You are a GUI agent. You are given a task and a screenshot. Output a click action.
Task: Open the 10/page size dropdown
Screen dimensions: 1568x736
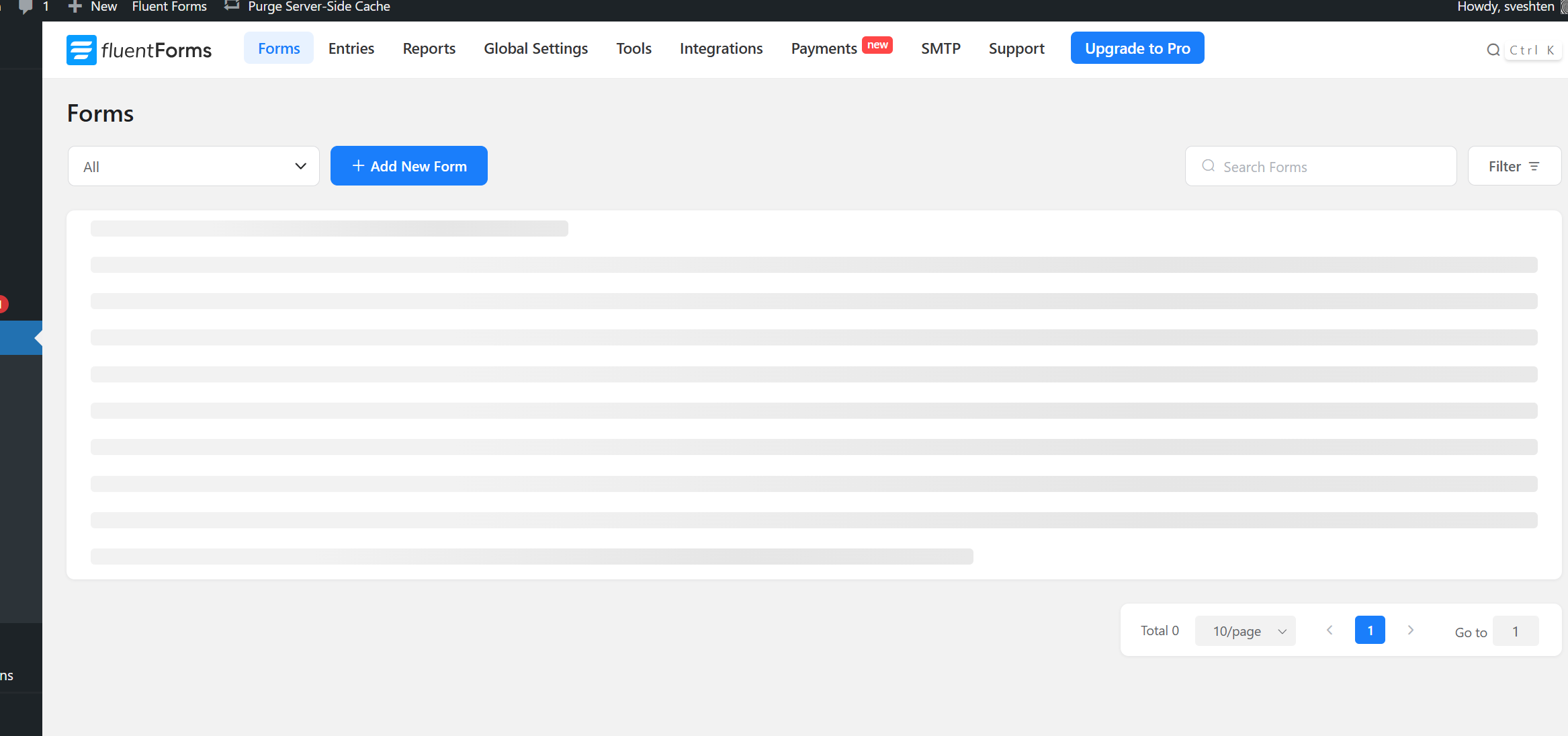(1245, 631)
